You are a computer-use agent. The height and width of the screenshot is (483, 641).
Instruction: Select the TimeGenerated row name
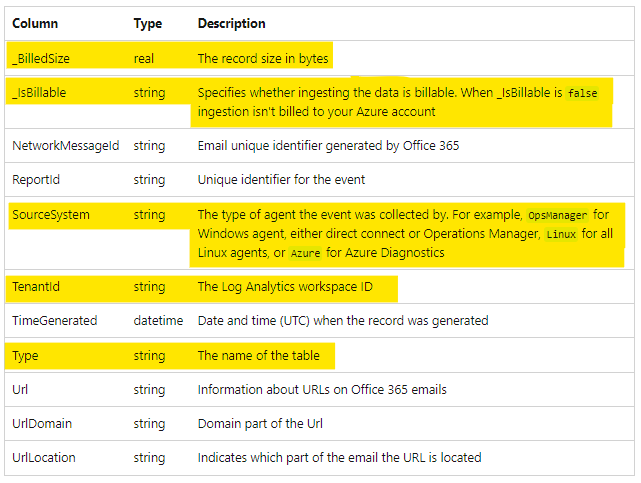pos(55,321)
